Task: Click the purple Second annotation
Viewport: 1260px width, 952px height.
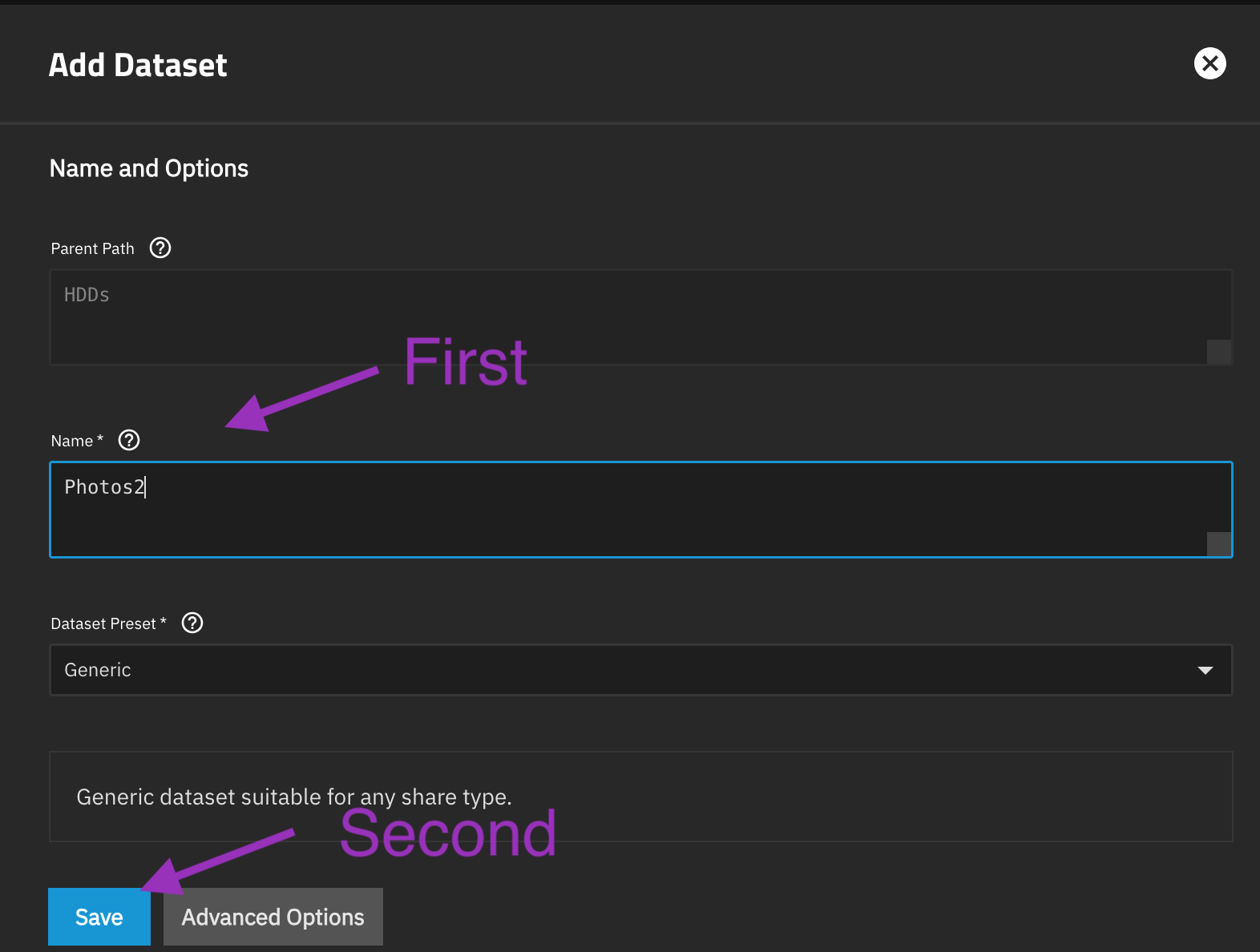Action: [x=448, y=835]
